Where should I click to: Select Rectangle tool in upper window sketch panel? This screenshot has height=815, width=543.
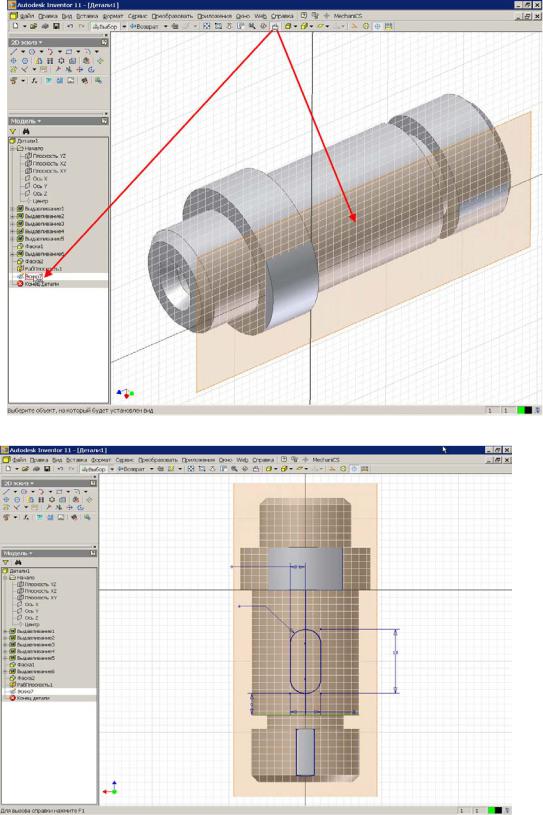pyautogui.click(x=69, y=51)
